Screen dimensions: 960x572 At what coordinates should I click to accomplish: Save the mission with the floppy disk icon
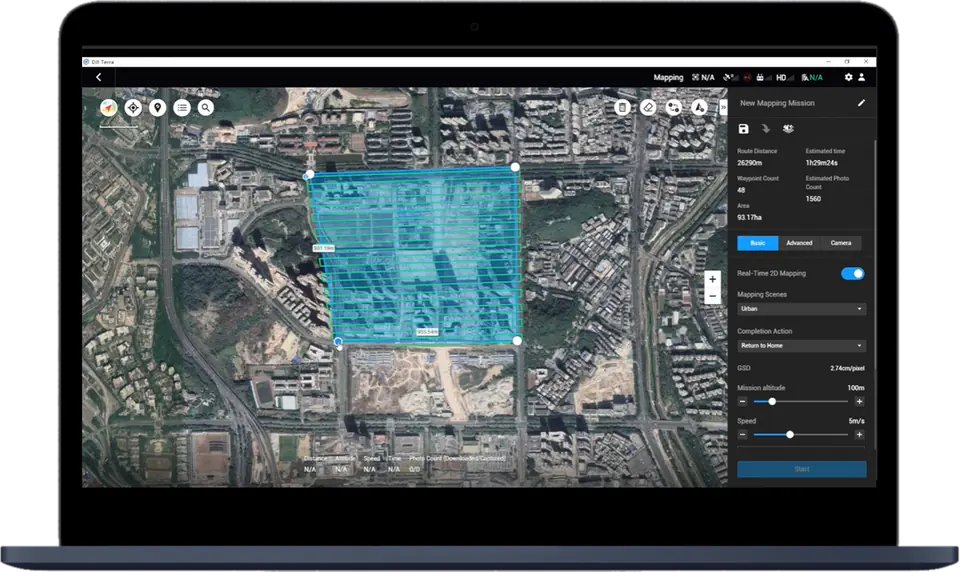click(743, 129)
